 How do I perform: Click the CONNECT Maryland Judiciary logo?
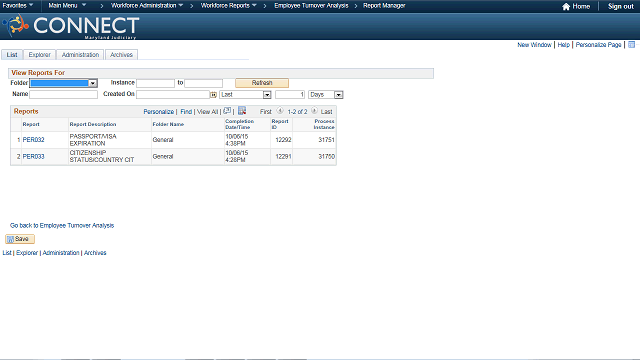pos(71,26)
